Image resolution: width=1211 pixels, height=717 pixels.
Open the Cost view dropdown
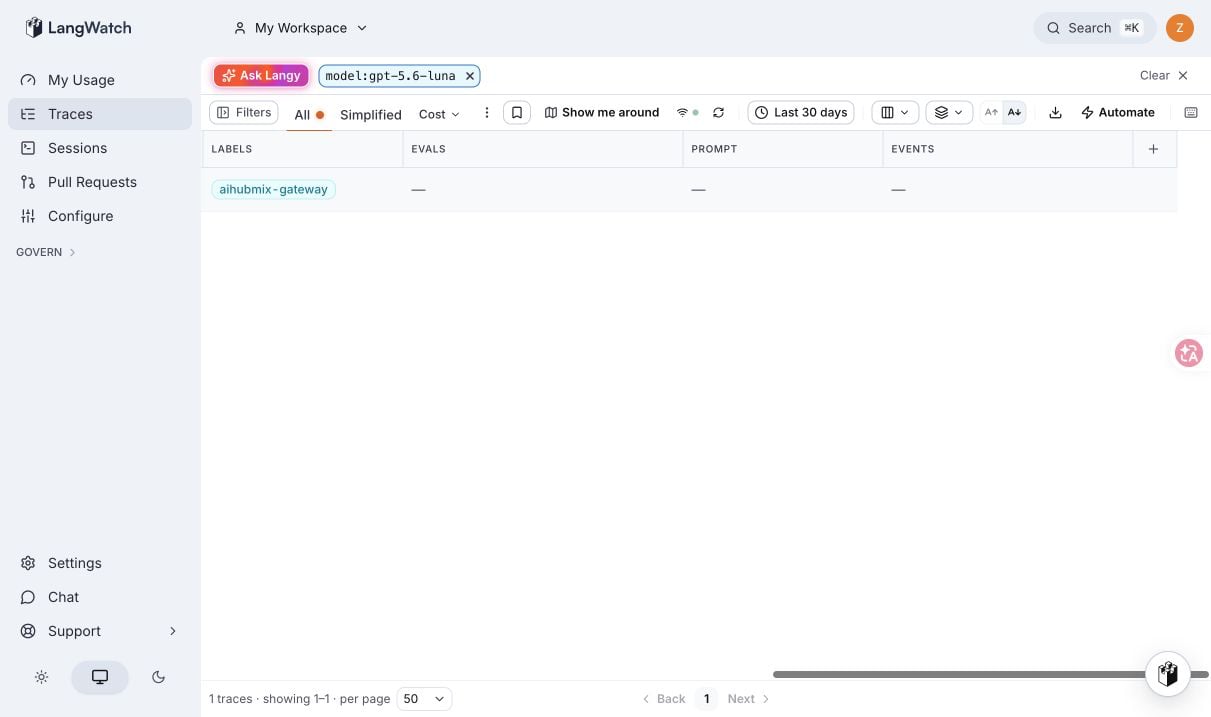point(440,114)
